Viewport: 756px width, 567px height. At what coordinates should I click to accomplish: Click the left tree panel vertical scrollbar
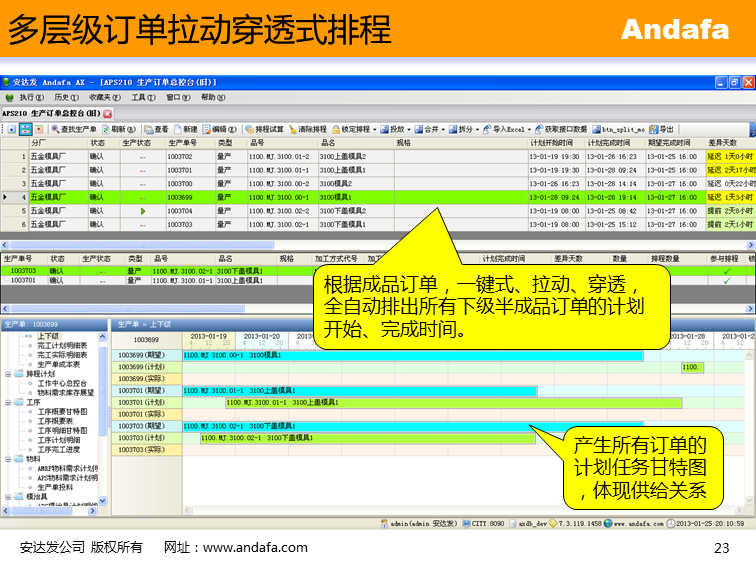click(x=103, y=400)
